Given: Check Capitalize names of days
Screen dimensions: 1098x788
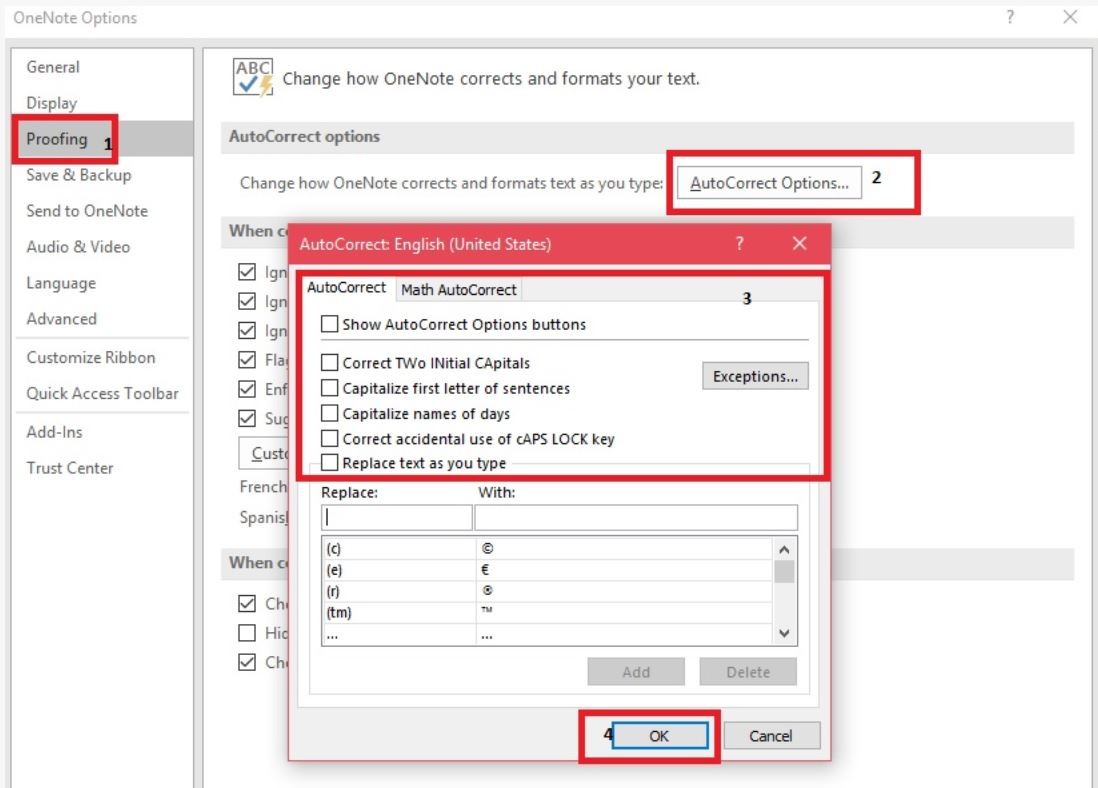Looking at the screenshot, I should 329,413.
